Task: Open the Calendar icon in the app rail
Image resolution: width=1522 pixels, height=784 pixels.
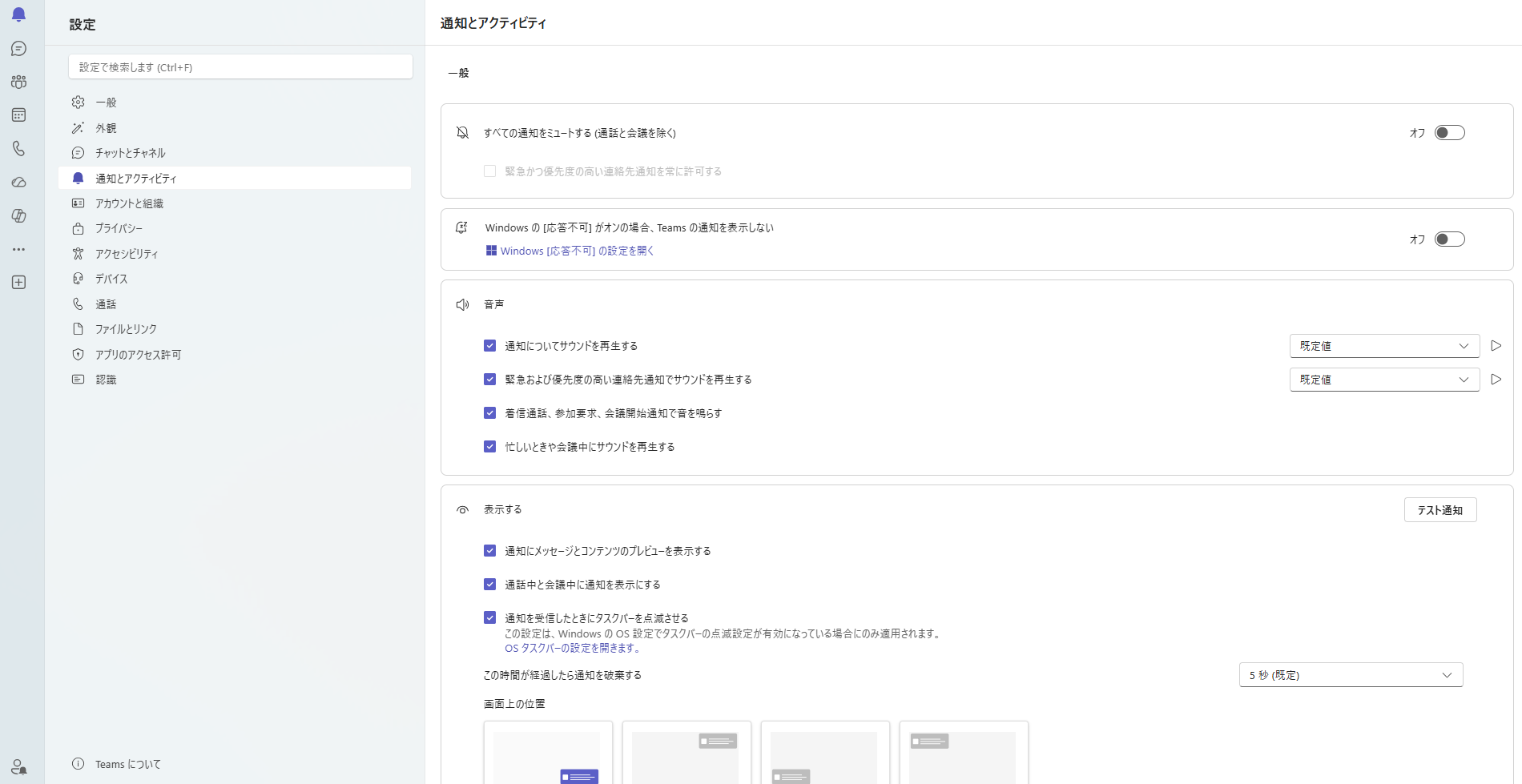Action: point(18,115)
